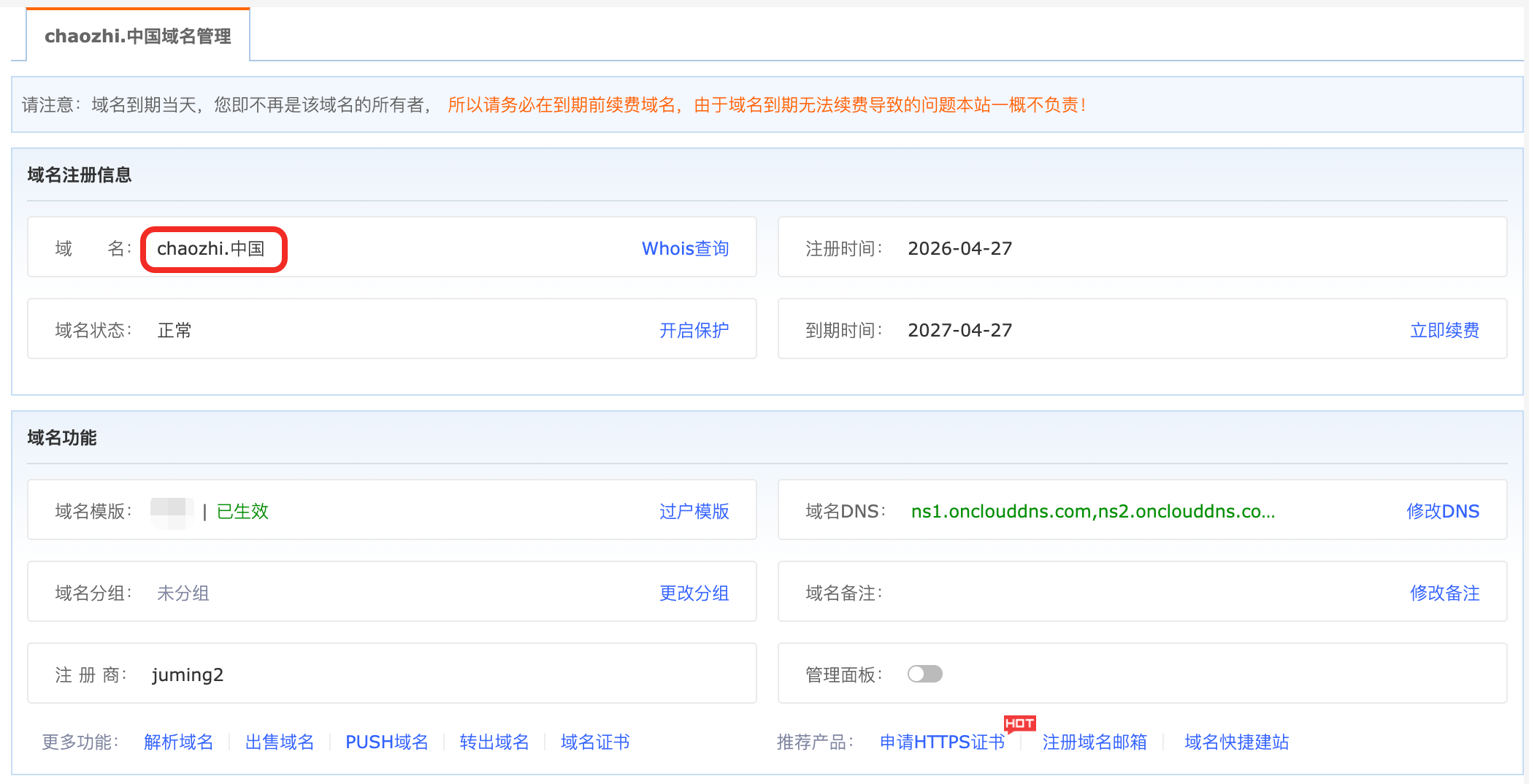Viewport: 1529px width, 784px height.
Task: Open 域名快捷建站 link
Action: [1236, 742]
